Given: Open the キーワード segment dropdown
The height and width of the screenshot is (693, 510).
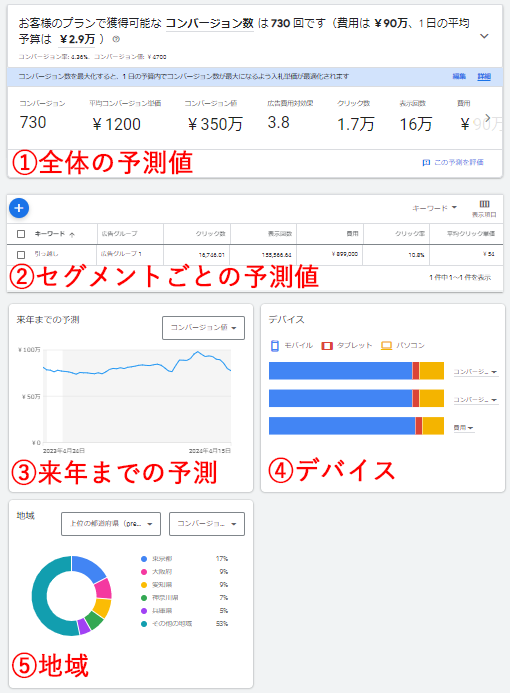Looking at the screenshot, I should coord(434,208).
